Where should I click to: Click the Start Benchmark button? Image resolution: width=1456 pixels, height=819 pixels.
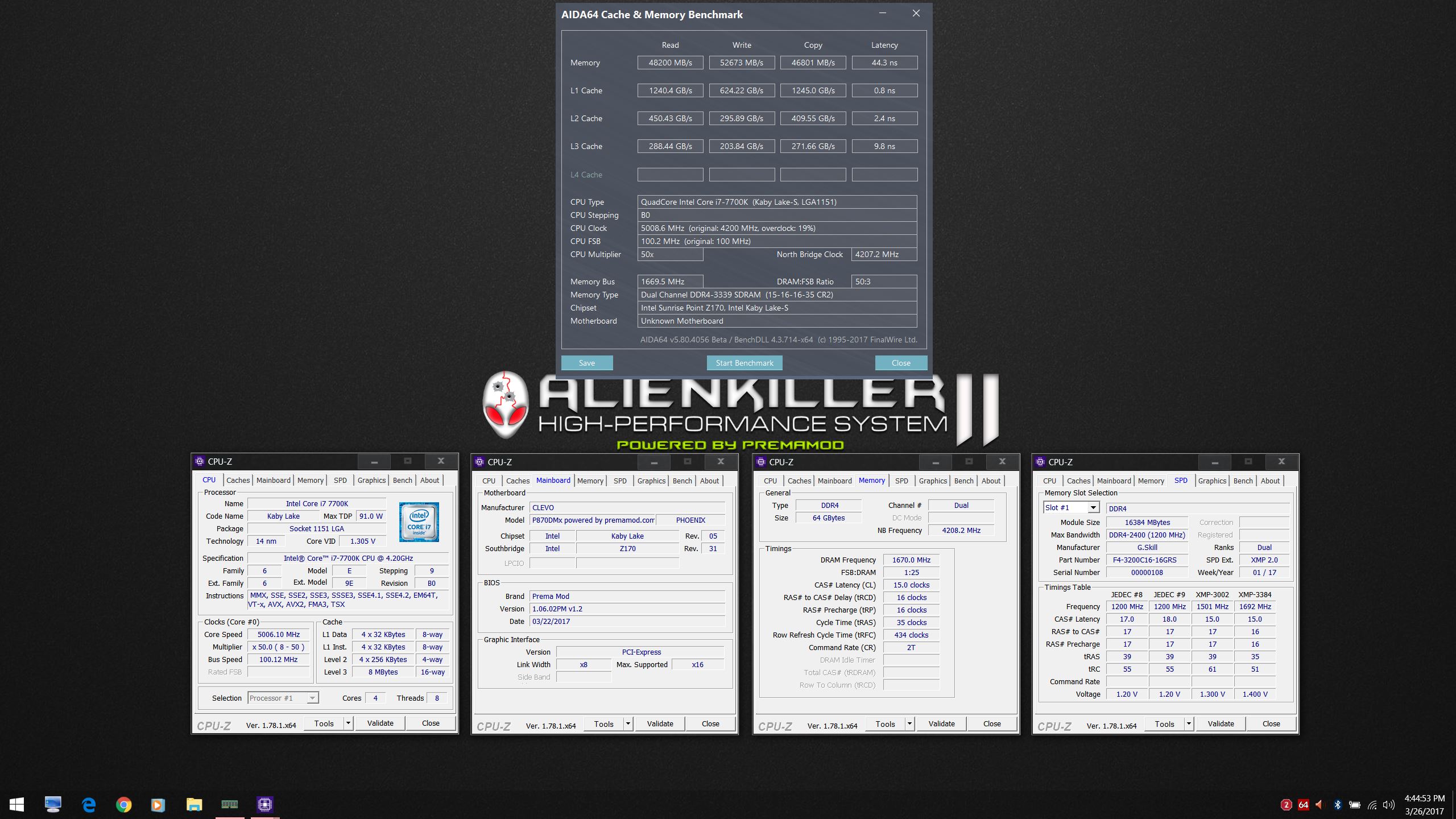click(744, 363)
